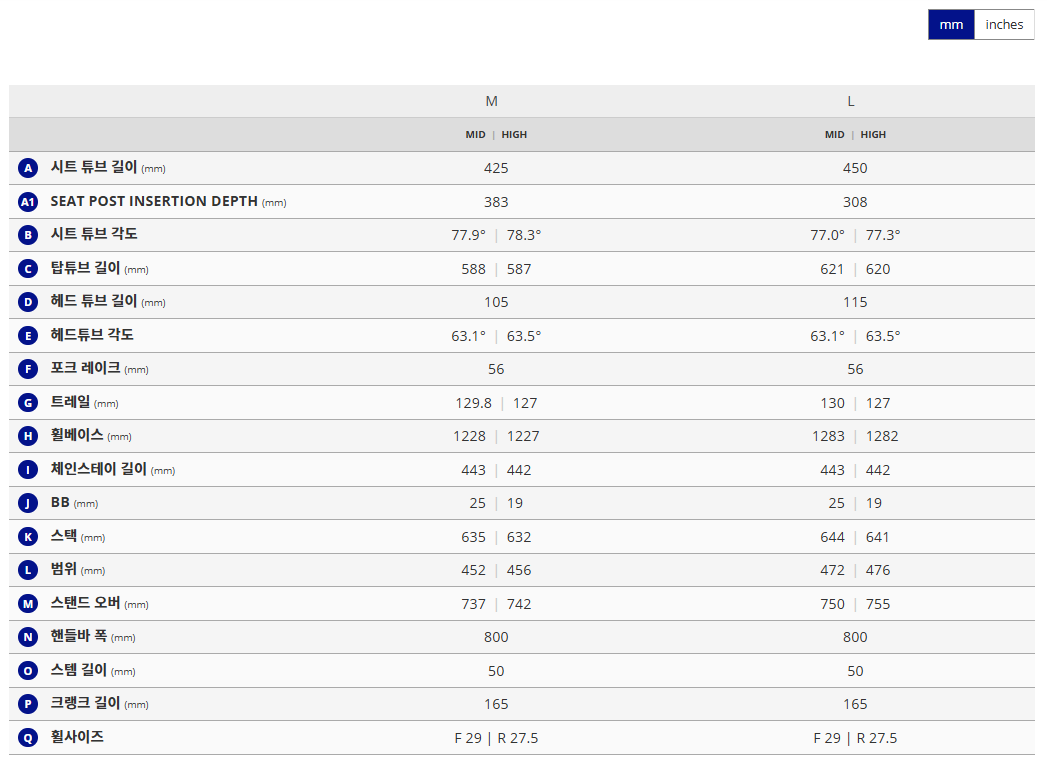1047x770 pixels.
Task: Click the 휠베이스 row label
Action: pos(78,435)
